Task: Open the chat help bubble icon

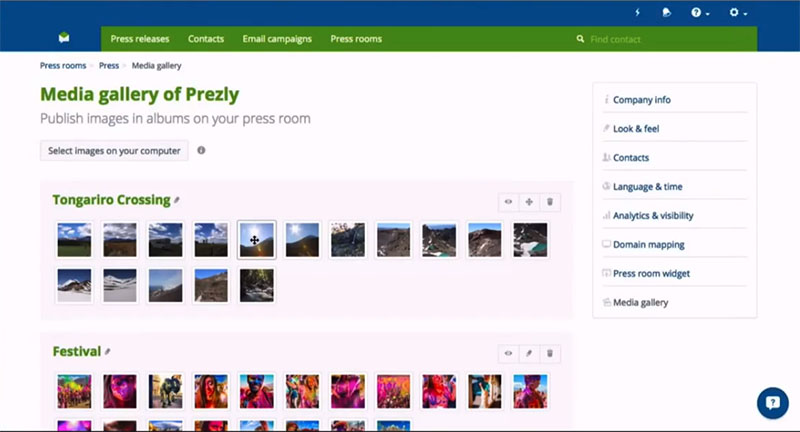Action: 772,403
